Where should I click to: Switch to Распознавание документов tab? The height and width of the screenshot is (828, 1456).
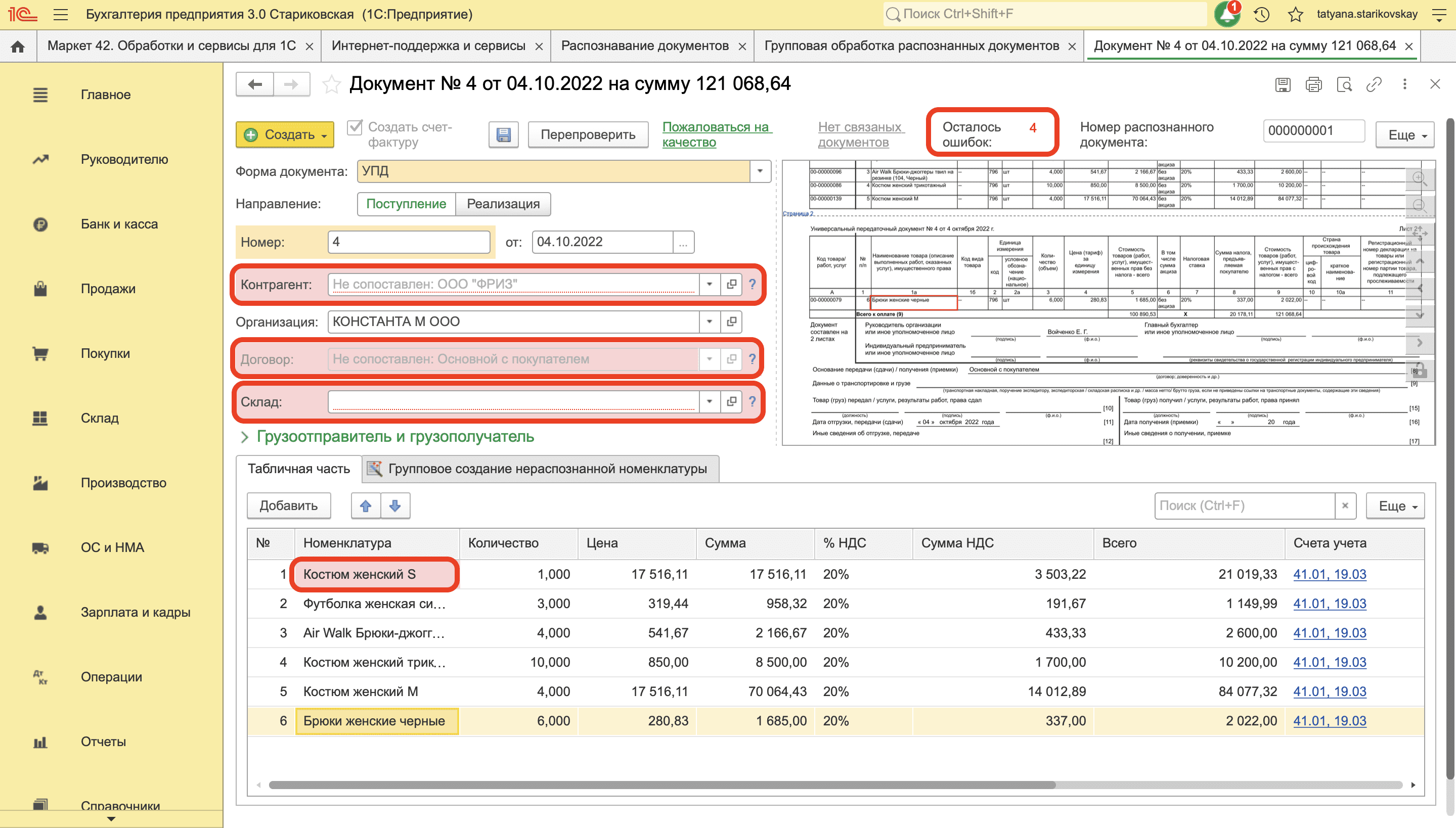[x=645, y=46]
